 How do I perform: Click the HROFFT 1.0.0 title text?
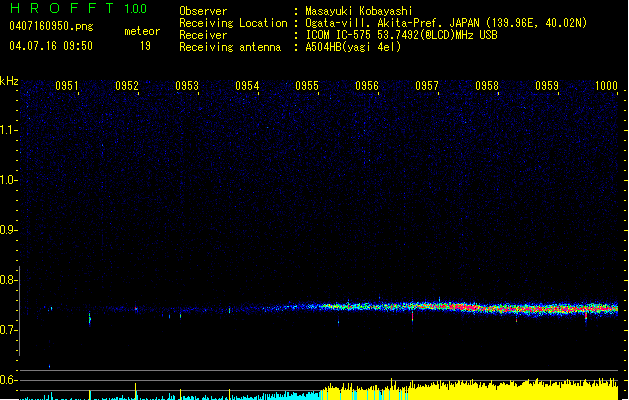point(79,8)
